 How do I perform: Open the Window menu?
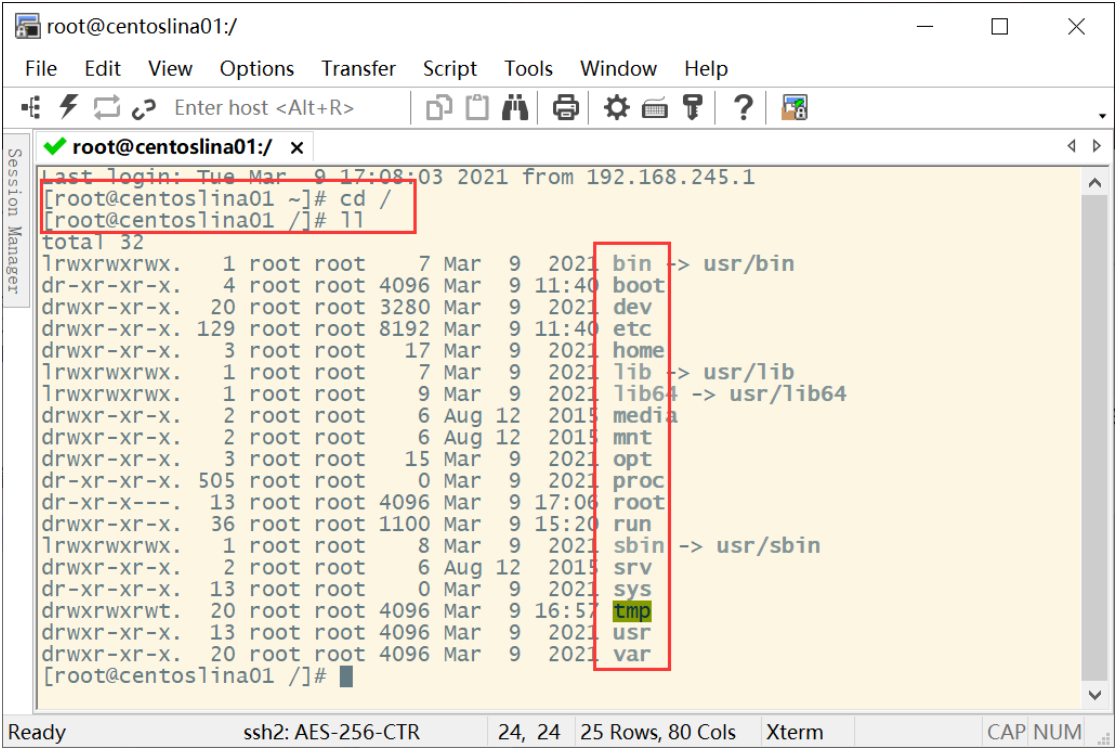click(x=618, y=68)
